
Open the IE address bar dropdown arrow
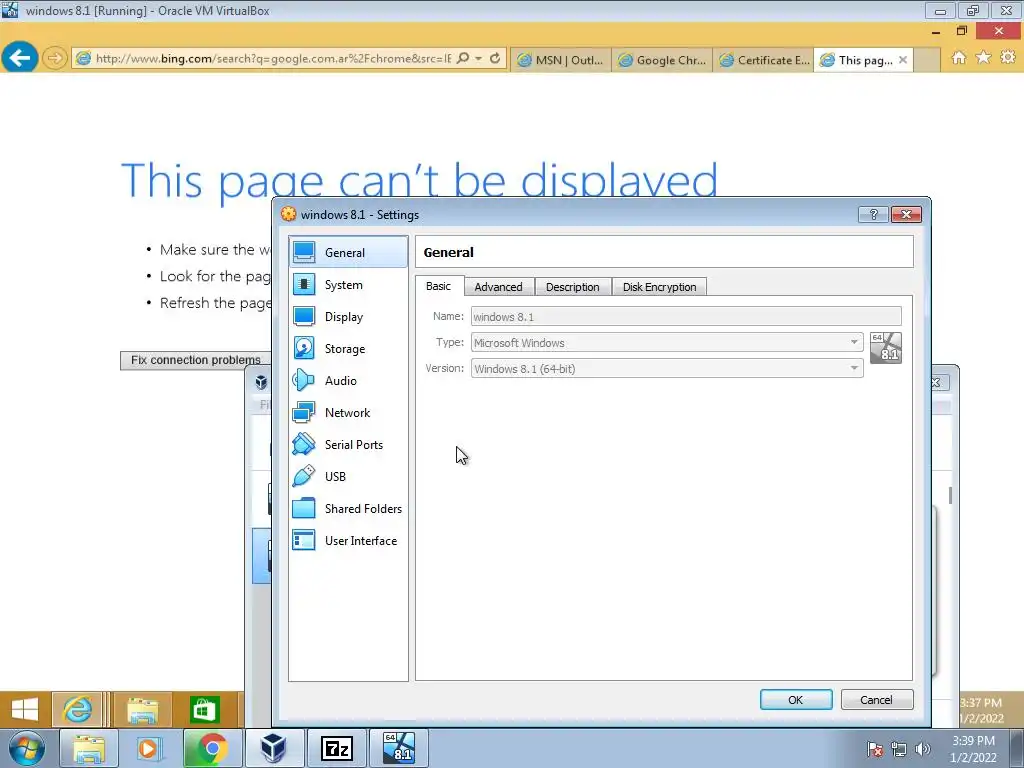[479, 58]
